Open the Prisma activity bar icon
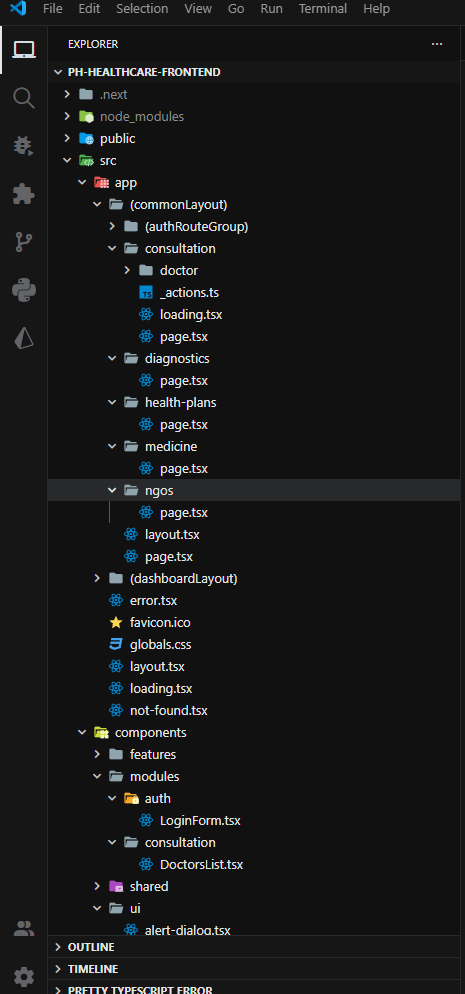 [23, 339]
